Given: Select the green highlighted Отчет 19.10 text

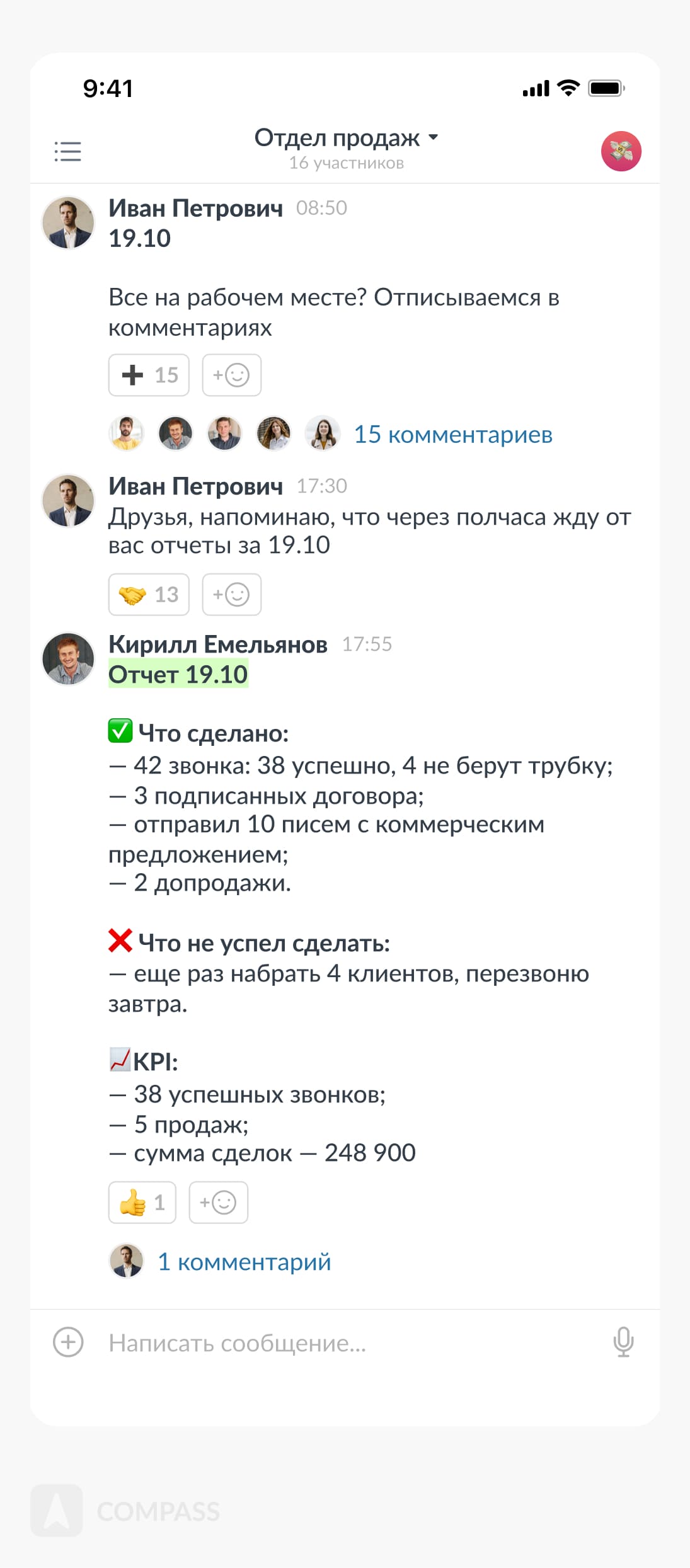Looking at the screenshot, I should (178, 675).
